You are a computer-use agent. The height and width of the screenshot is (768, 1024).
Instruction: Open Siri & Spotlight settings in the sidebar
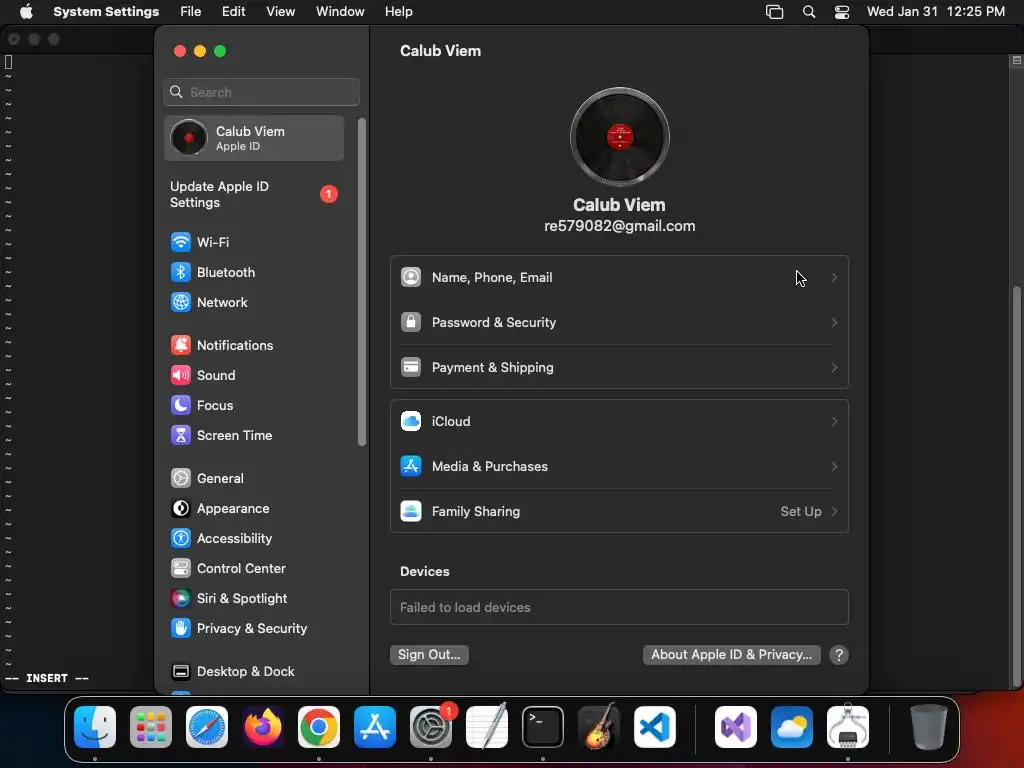255,599
